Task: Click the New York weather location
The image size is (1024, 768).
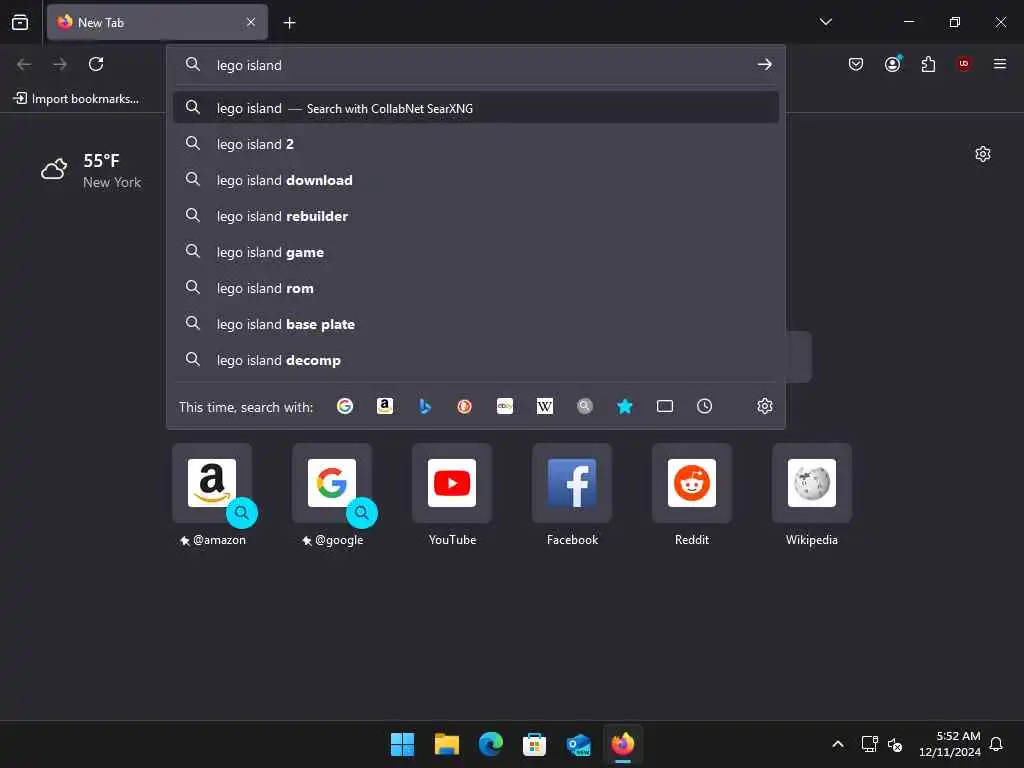Action: point(112,182)
